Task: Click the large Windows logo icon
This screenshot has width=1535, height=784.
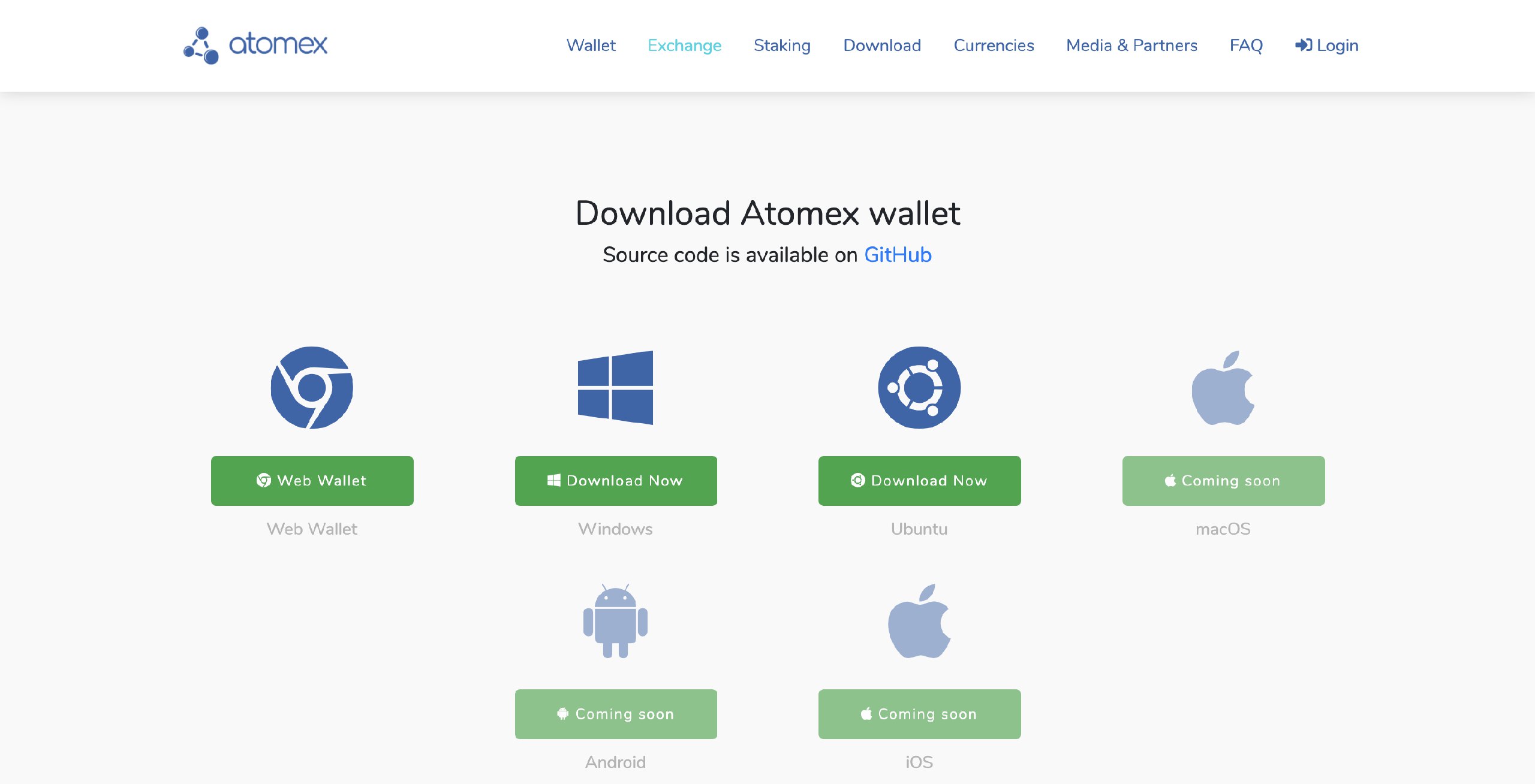Action: [x=615, y=388]
